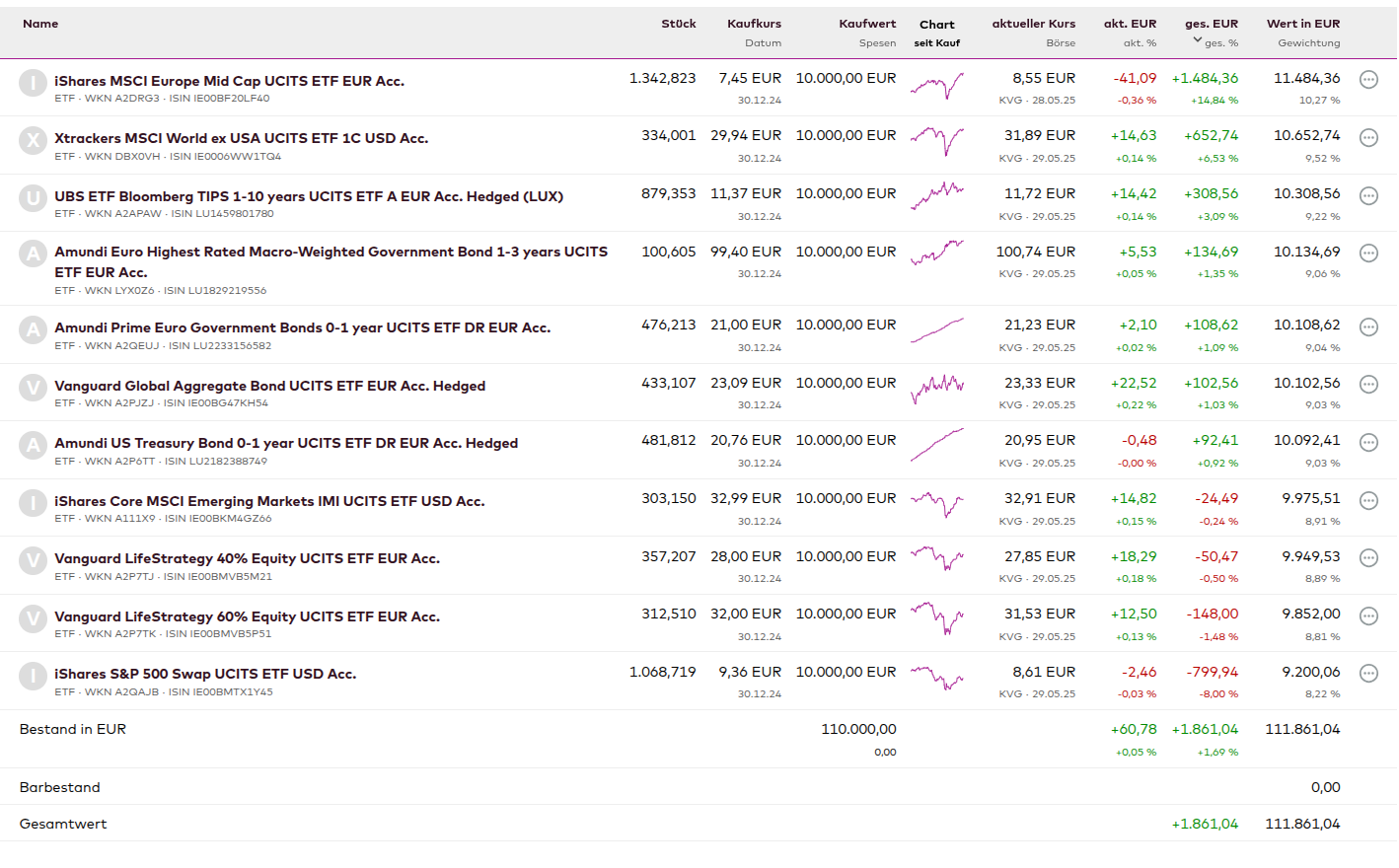This screenshot has width=1399, height=868.
Task: Open options for Vanguard LifeStrategy 40% Equity row
Action: (1368, 558)
